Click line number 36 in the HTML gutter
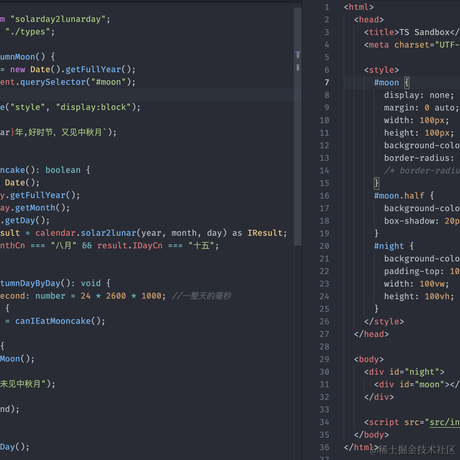The image size is (460, 460). coord(324,447)
